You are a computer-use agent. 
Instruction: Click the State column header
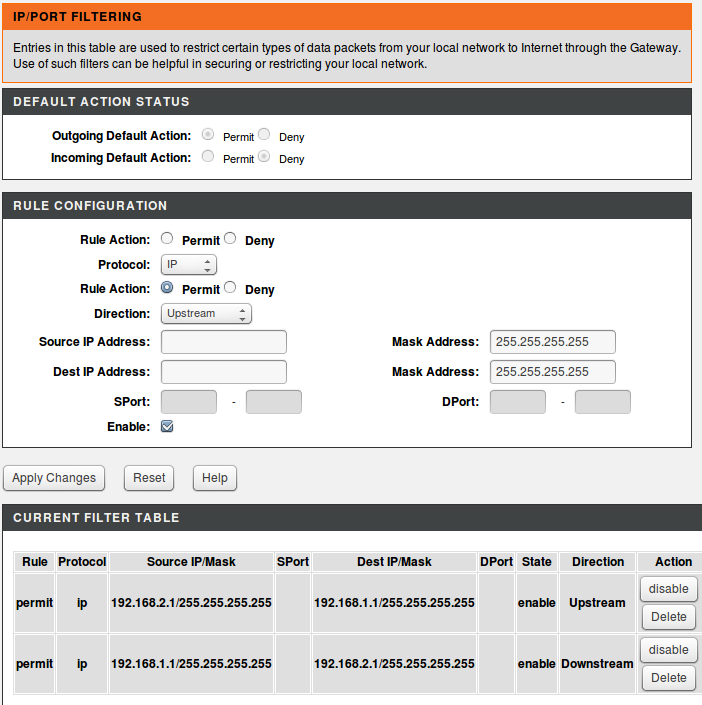point(537,562)
